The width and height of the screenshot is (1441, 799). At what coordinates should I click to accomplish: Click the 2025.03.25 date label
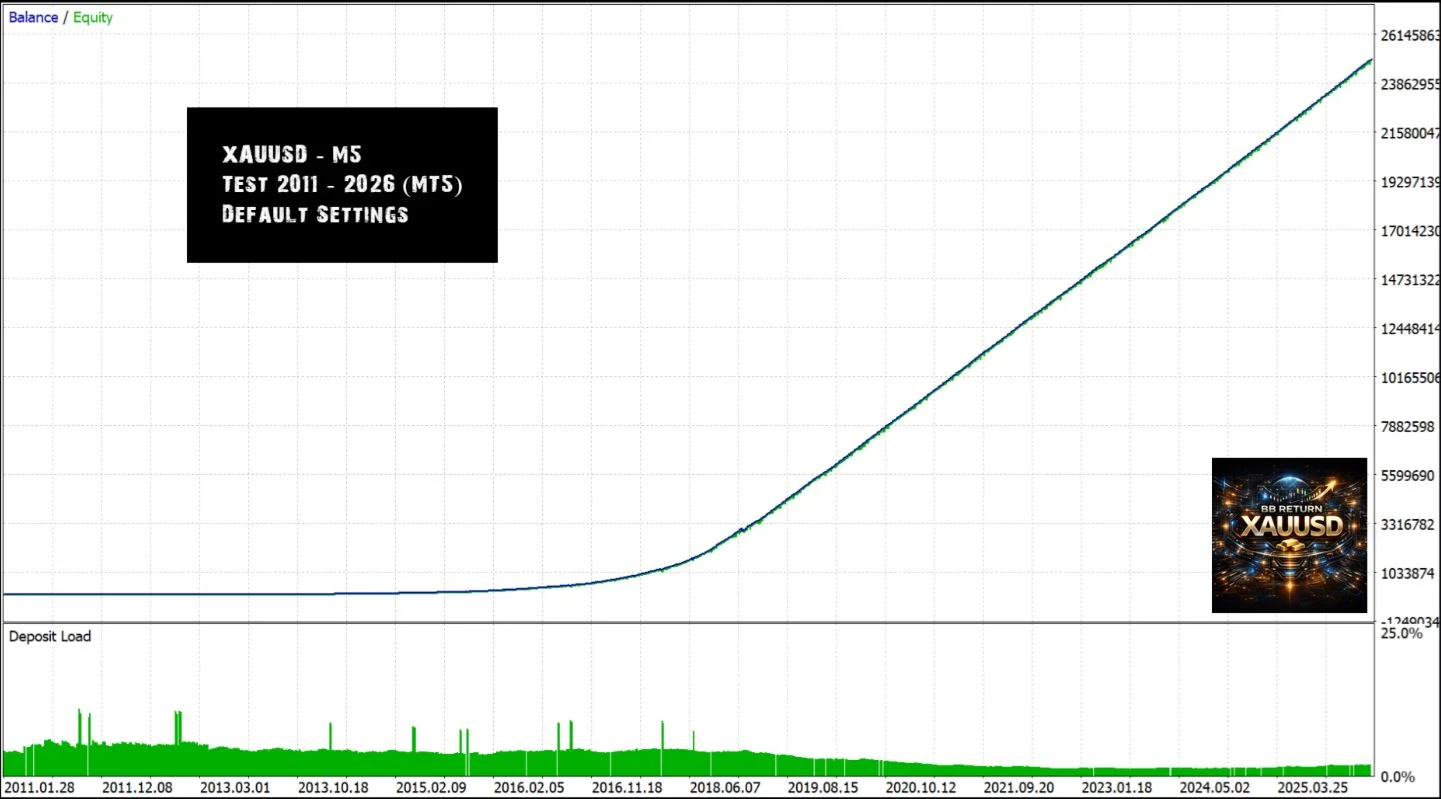(x=1311, y=787)
